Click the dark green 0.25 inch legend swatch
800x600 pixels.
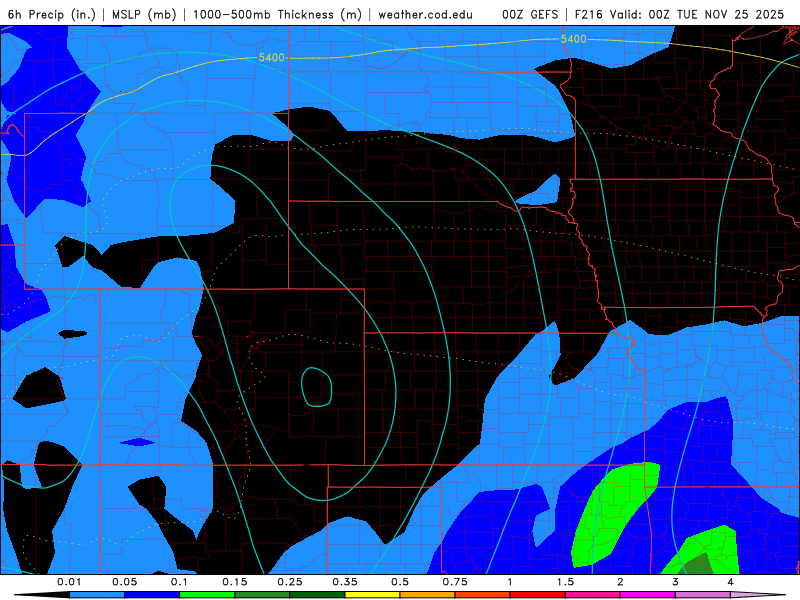coord(317,595)
